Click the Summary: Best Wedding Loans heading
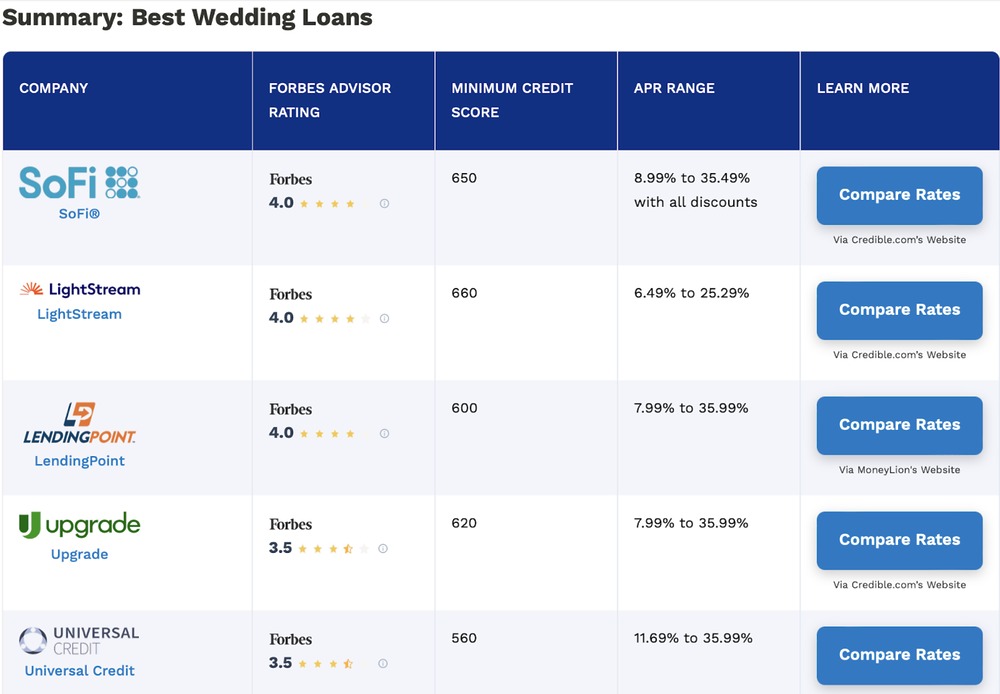 188,17
